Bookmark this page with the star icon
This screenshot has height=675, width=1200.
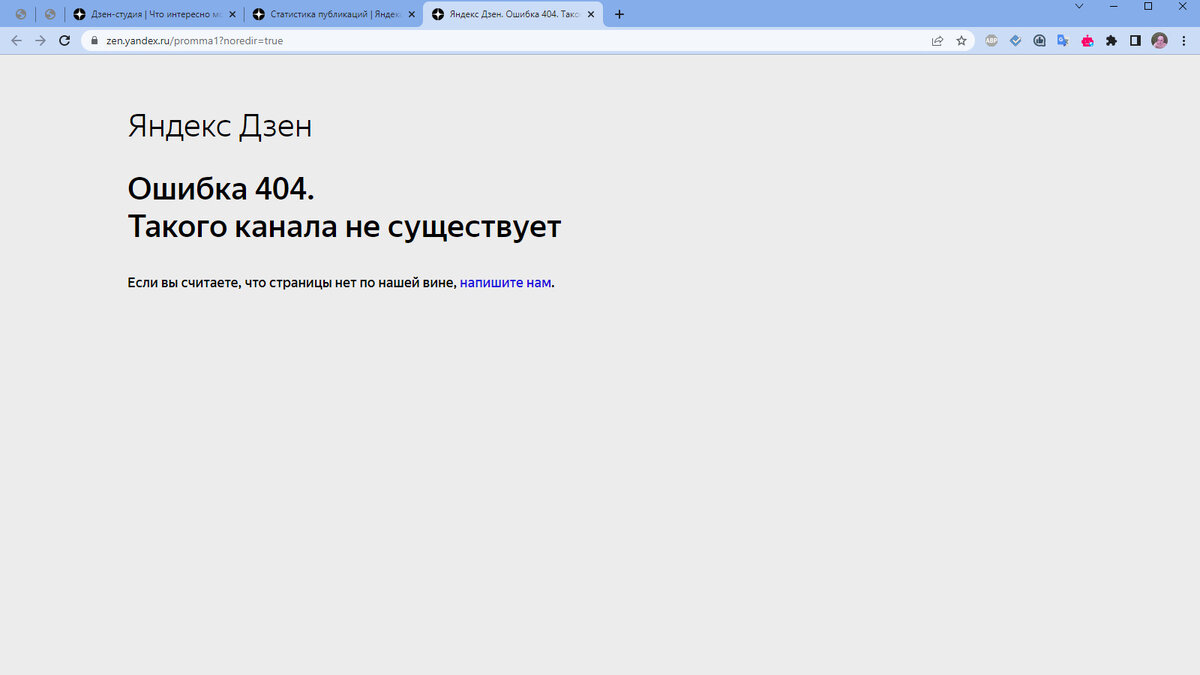click(x=961, y=41)
